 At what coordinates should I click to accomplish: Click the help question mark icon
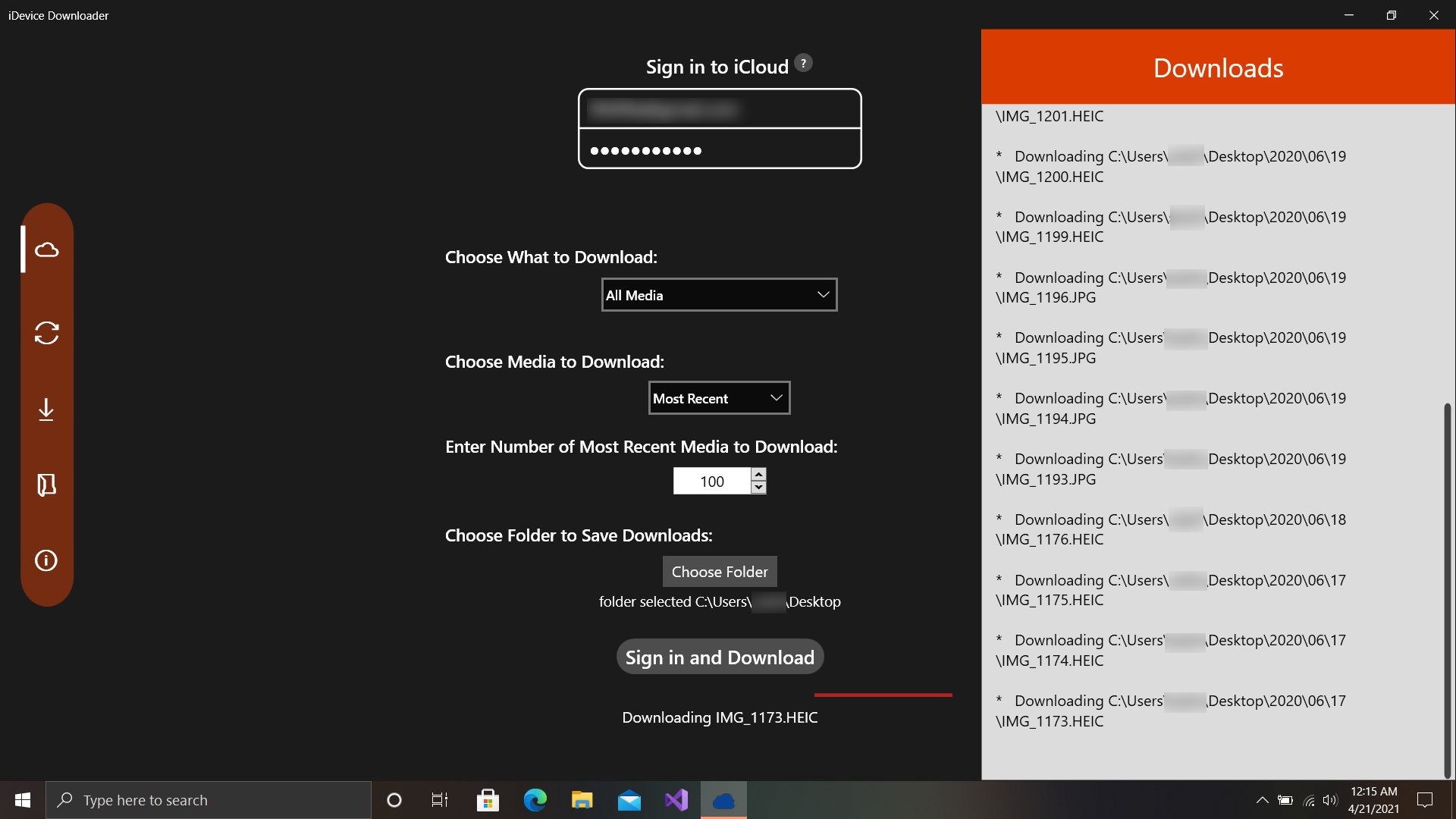click(803, 64)
